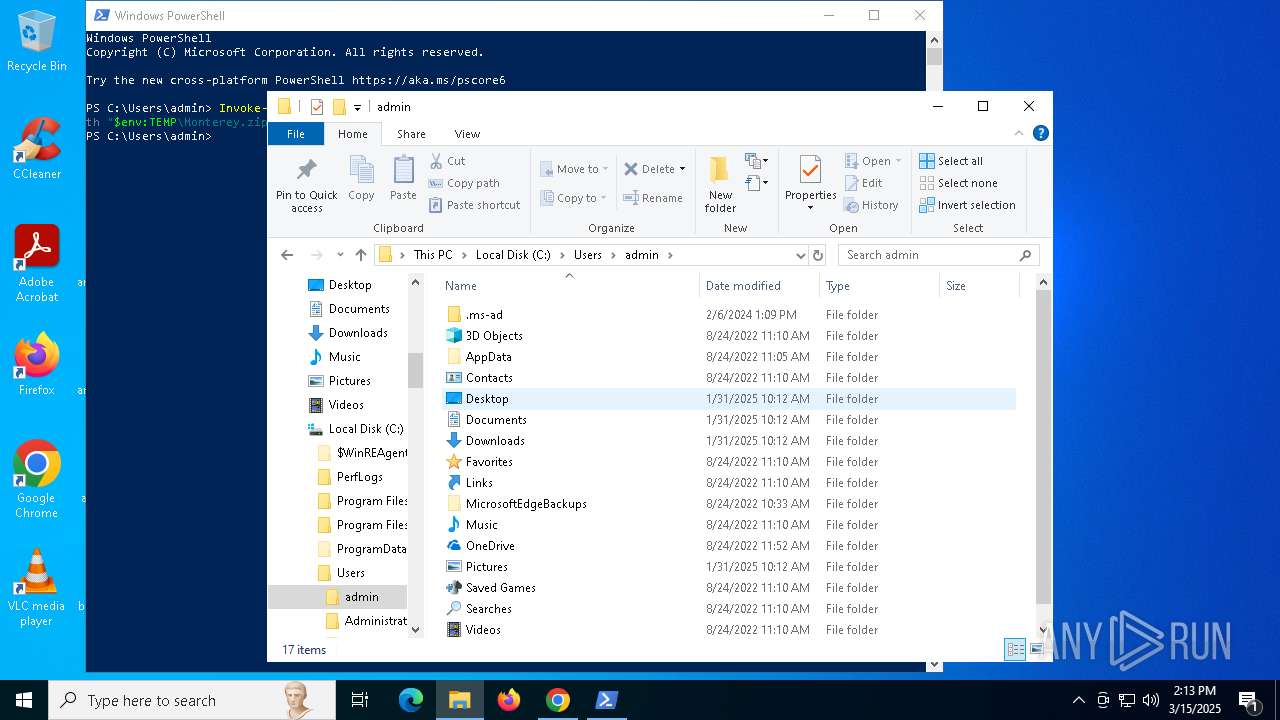This screenshot has height=720, width=1280.
Task: Create a New folder from ribbon
Action: click(720, 184)
